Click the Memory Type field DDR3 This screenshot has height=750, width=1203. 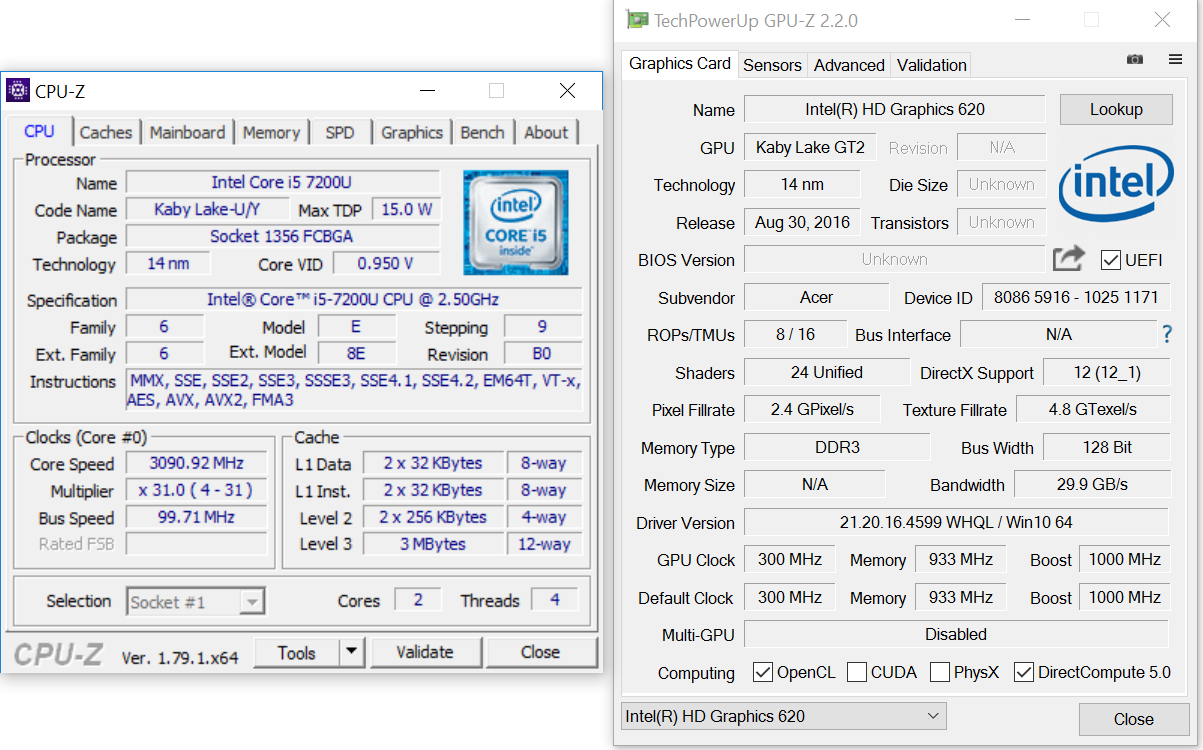click(837, 447)
